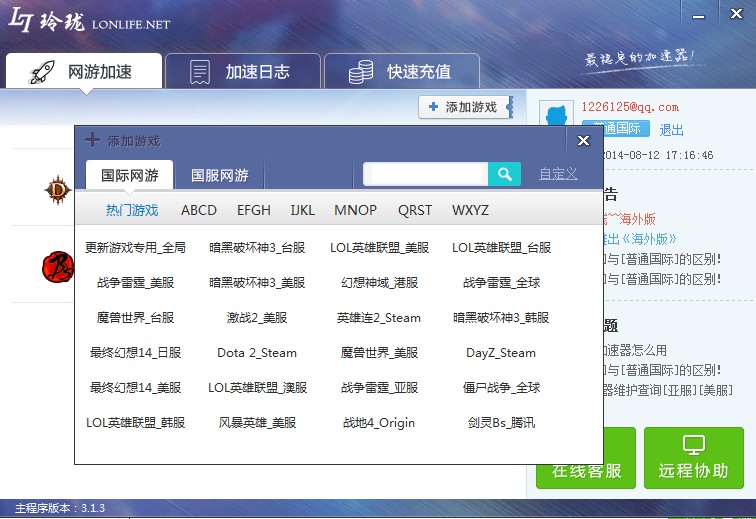
Task: Click the user avatar icon
Action: click(558, 118)
